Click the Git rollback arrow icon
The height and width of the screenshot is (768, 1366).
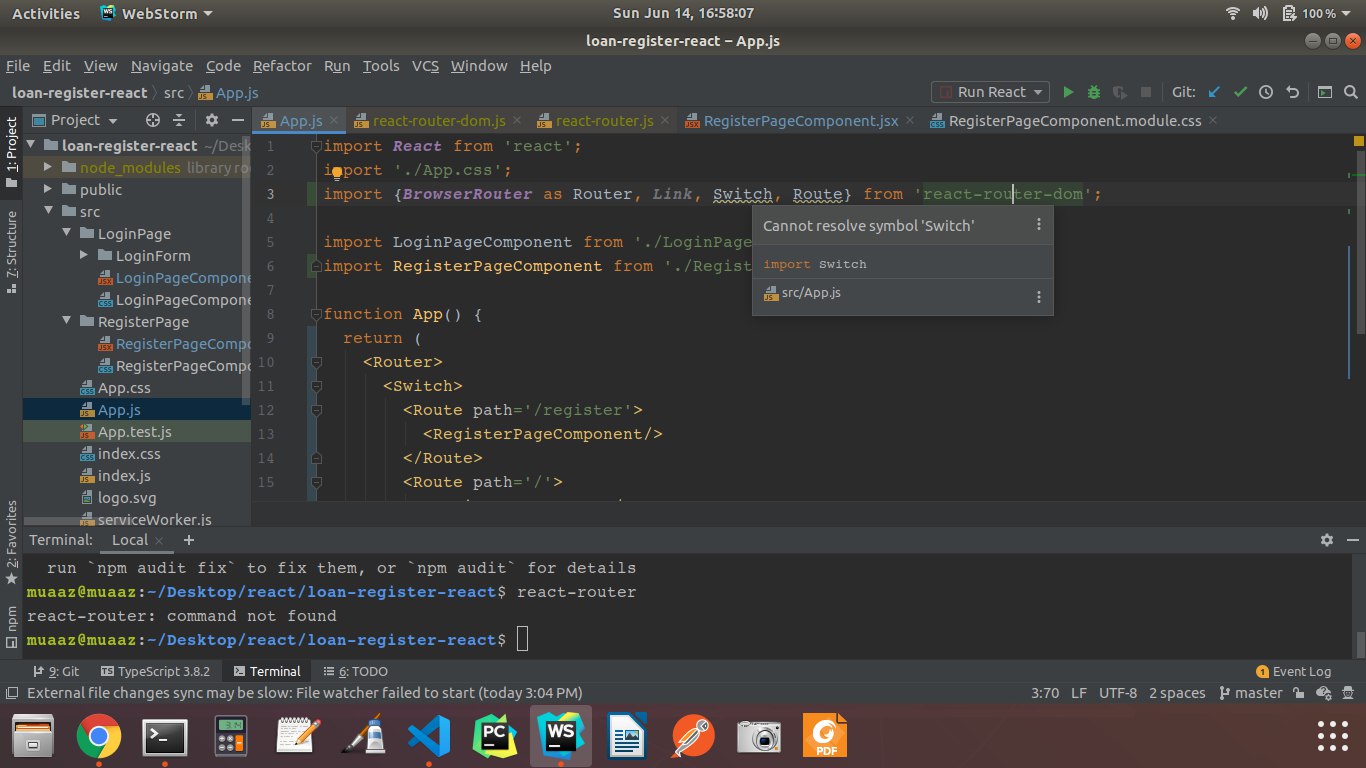point(1292,92)
